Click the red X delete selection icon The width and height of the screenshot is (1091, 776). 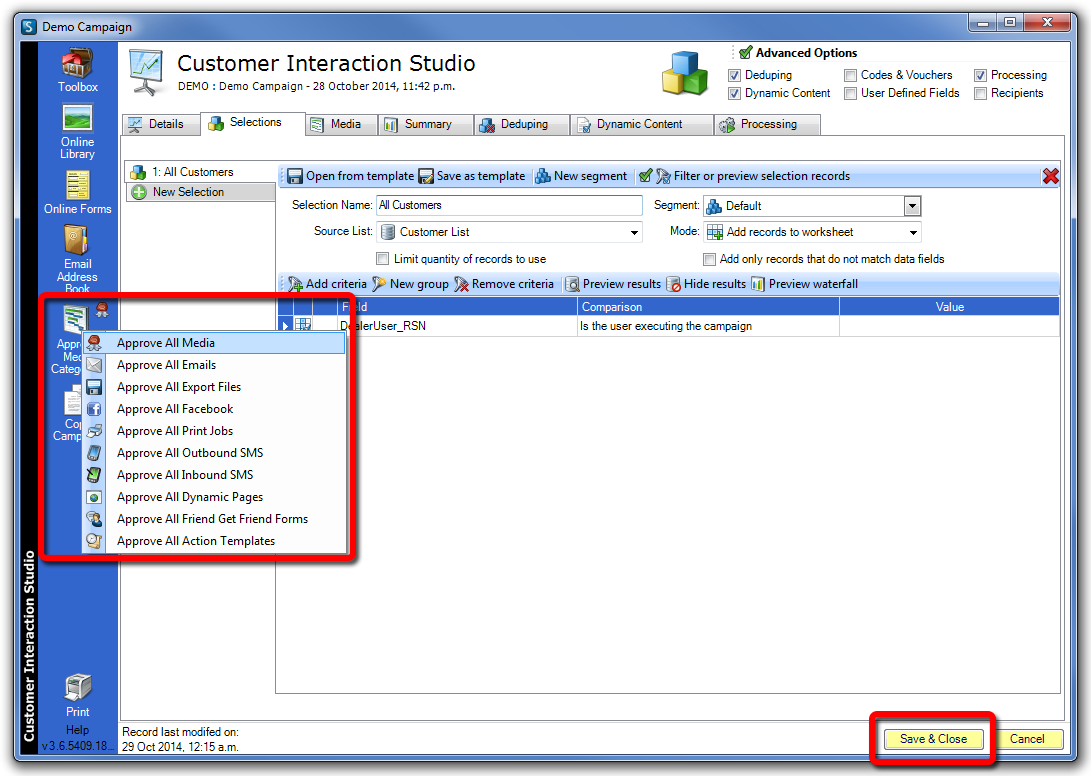click(1050, 176)
